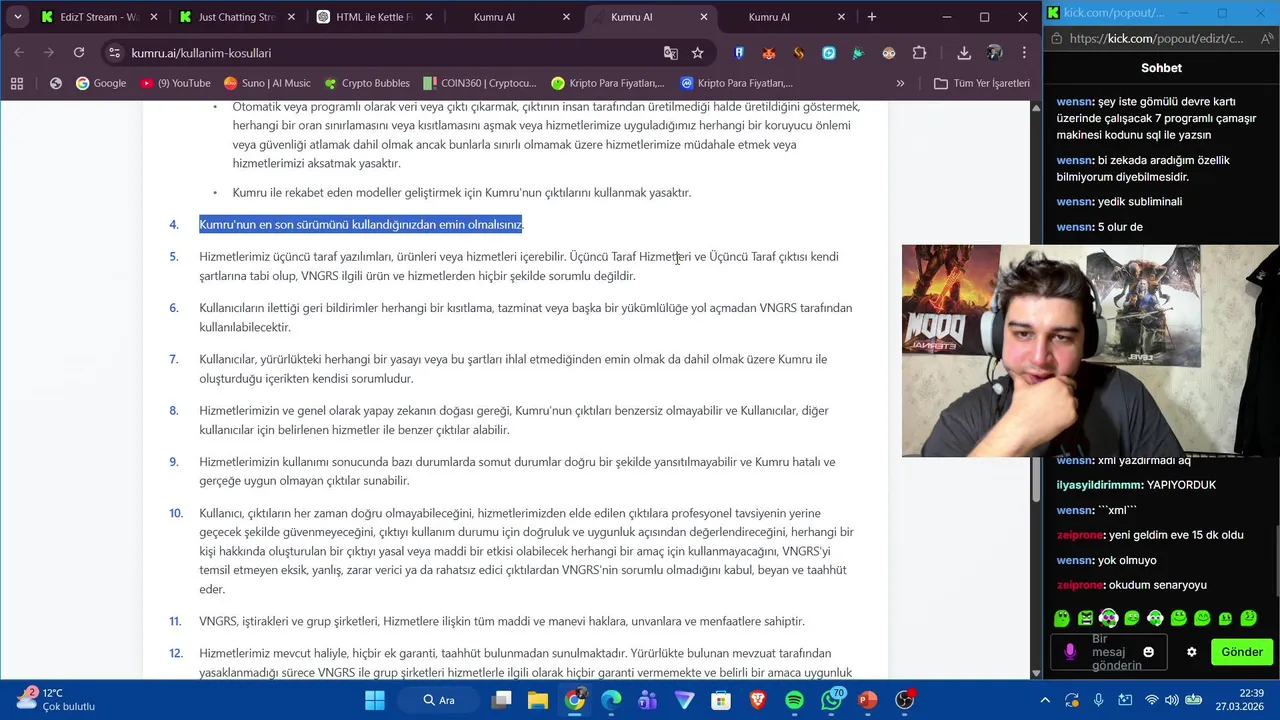Open Microsoft Teams from taskbar
The height and width of the screenshot is (720, 1280).
648,700
